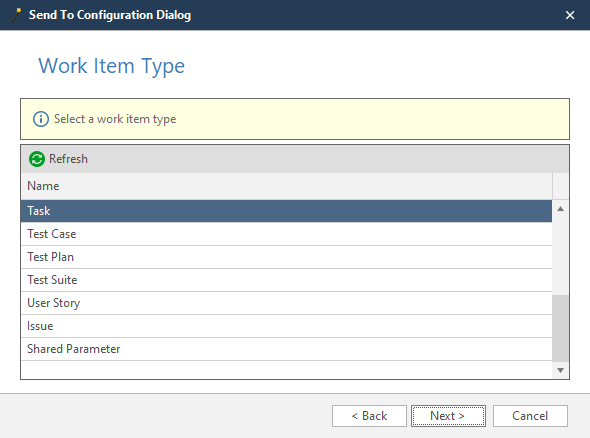Cancel the configuration dialog
Image resolution: width=590 pixels, height=438 pixels.
[x=530, y=416]
